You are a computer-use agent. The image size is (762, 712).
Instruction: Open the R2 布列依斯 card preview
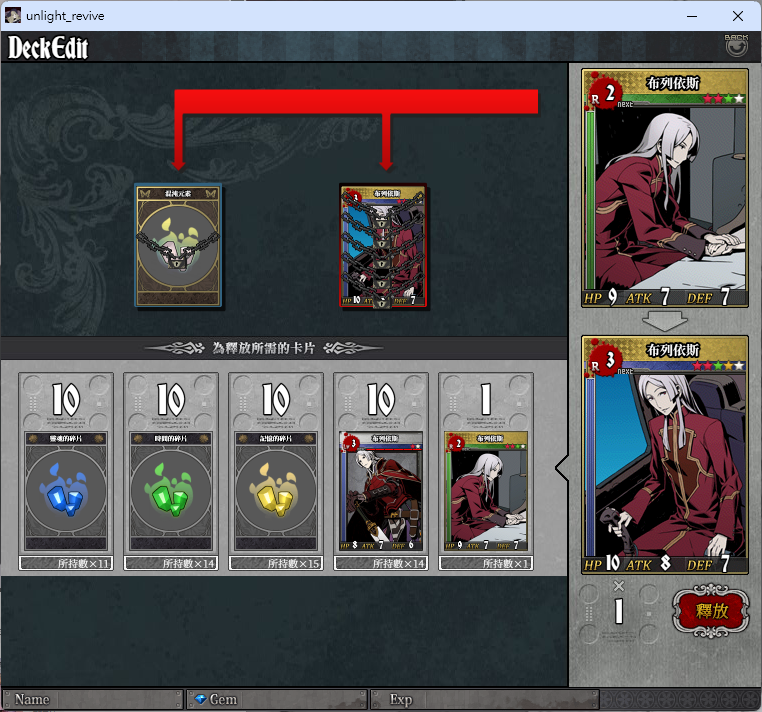click(665, 188)
